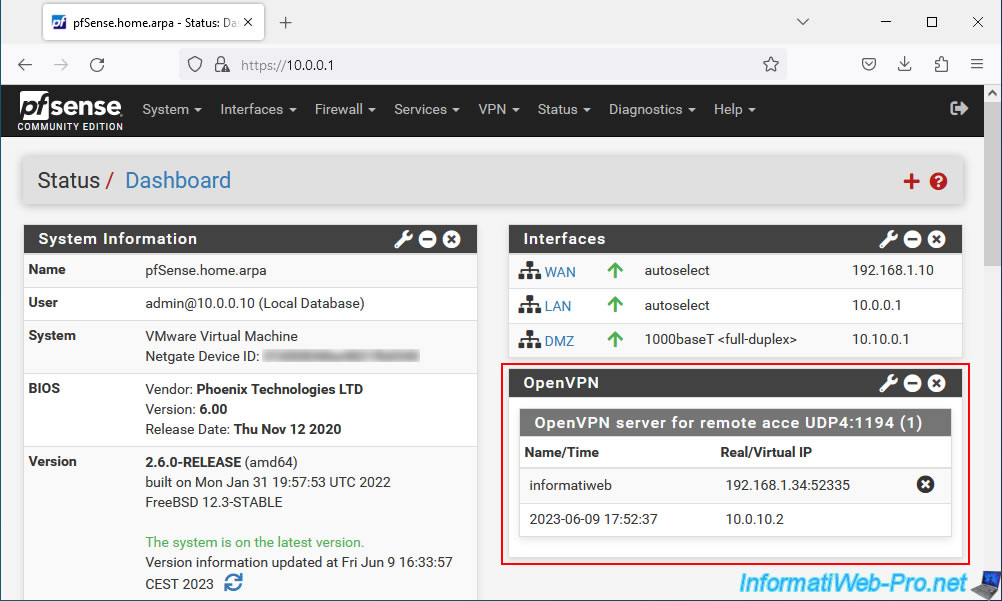
Task: Expand the Help menu
Action: click(735, 109)
